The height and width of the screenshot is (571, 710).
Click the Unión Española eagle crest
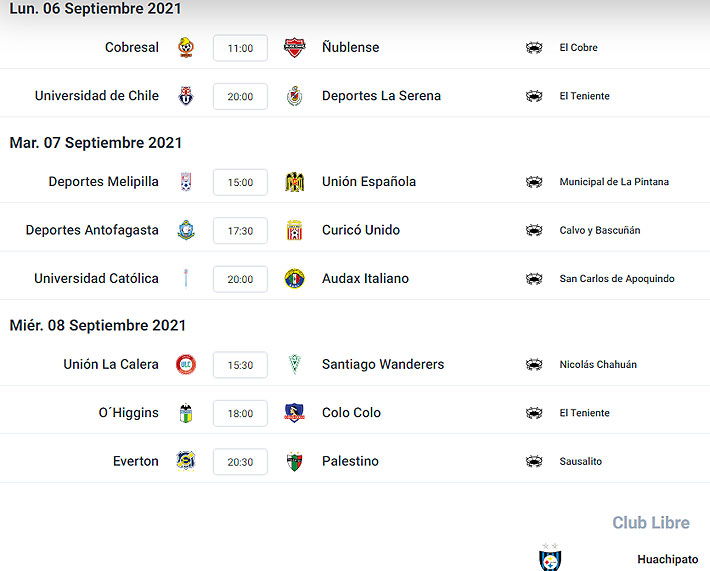coord(294,182)
